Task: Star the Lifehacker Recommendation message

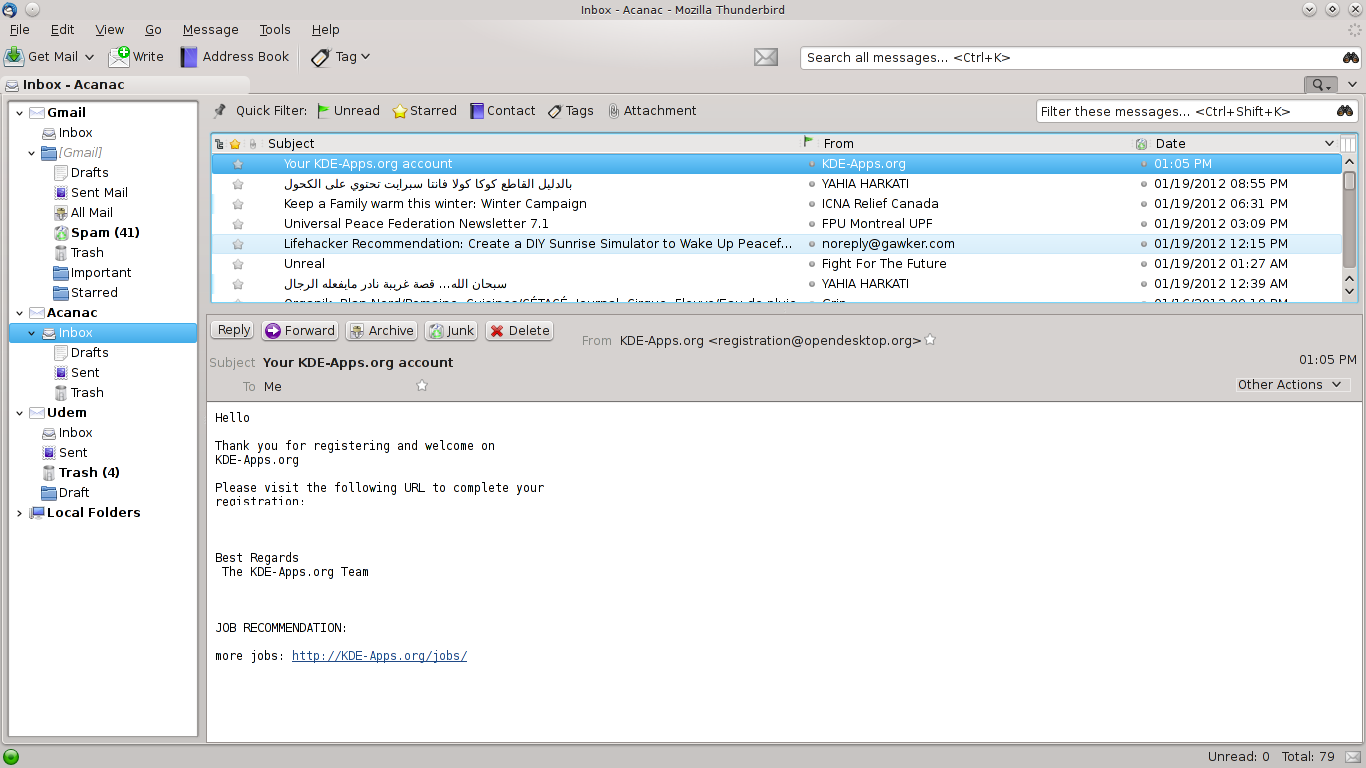Action: [x=237, y=244]
